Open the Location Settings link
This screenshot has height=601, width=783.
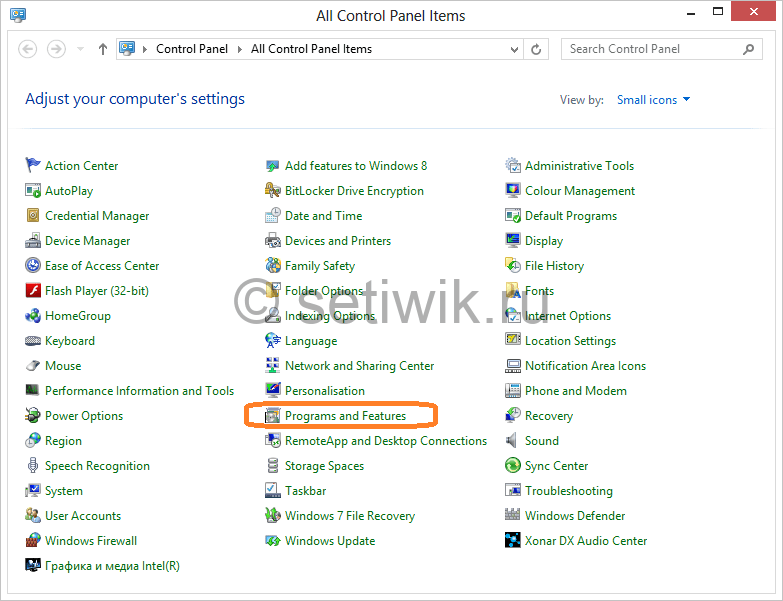pos(570,341)
